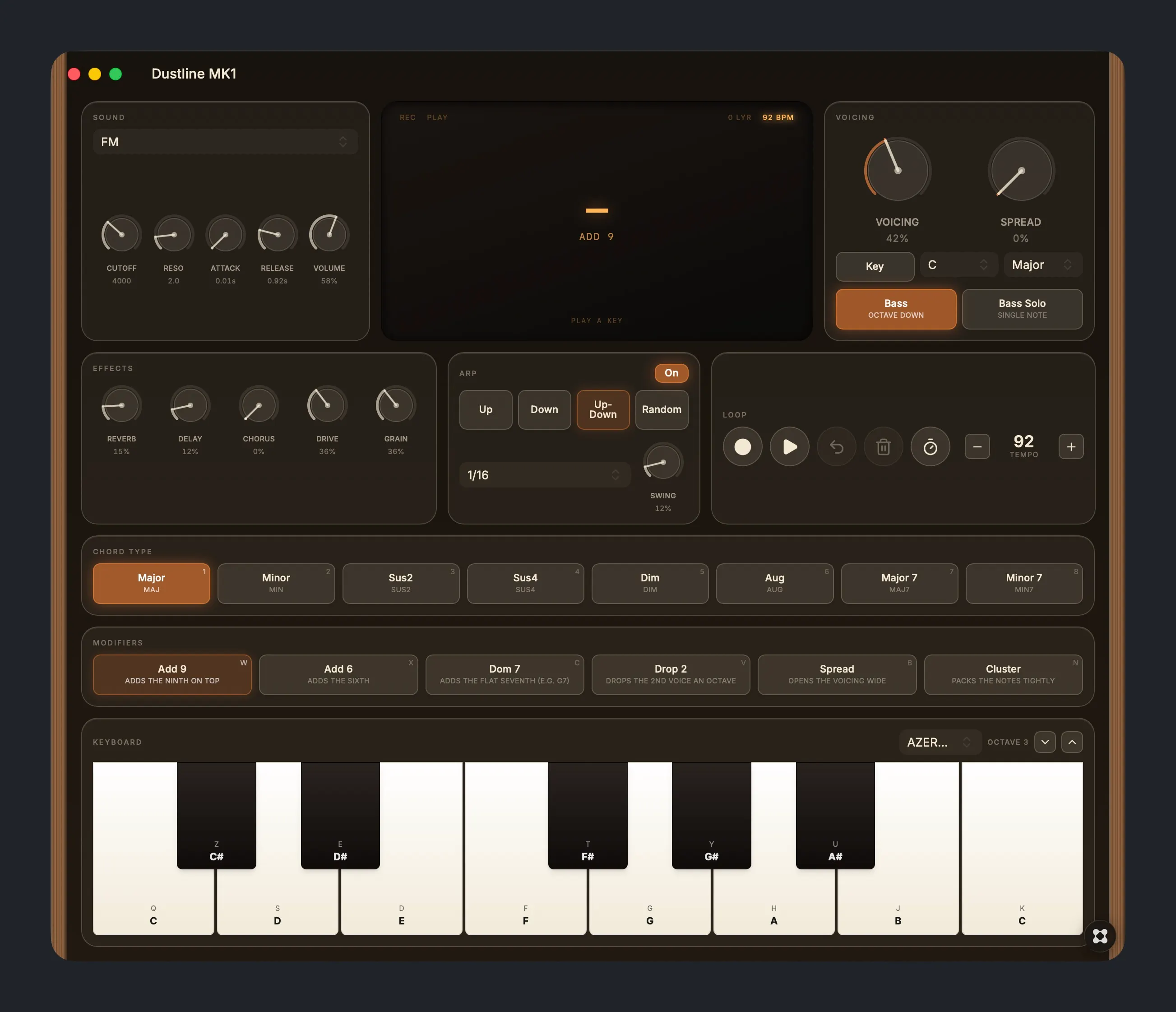Play the A# black key
Screen dimensions: 1176x1012
(x=835, y=815)
